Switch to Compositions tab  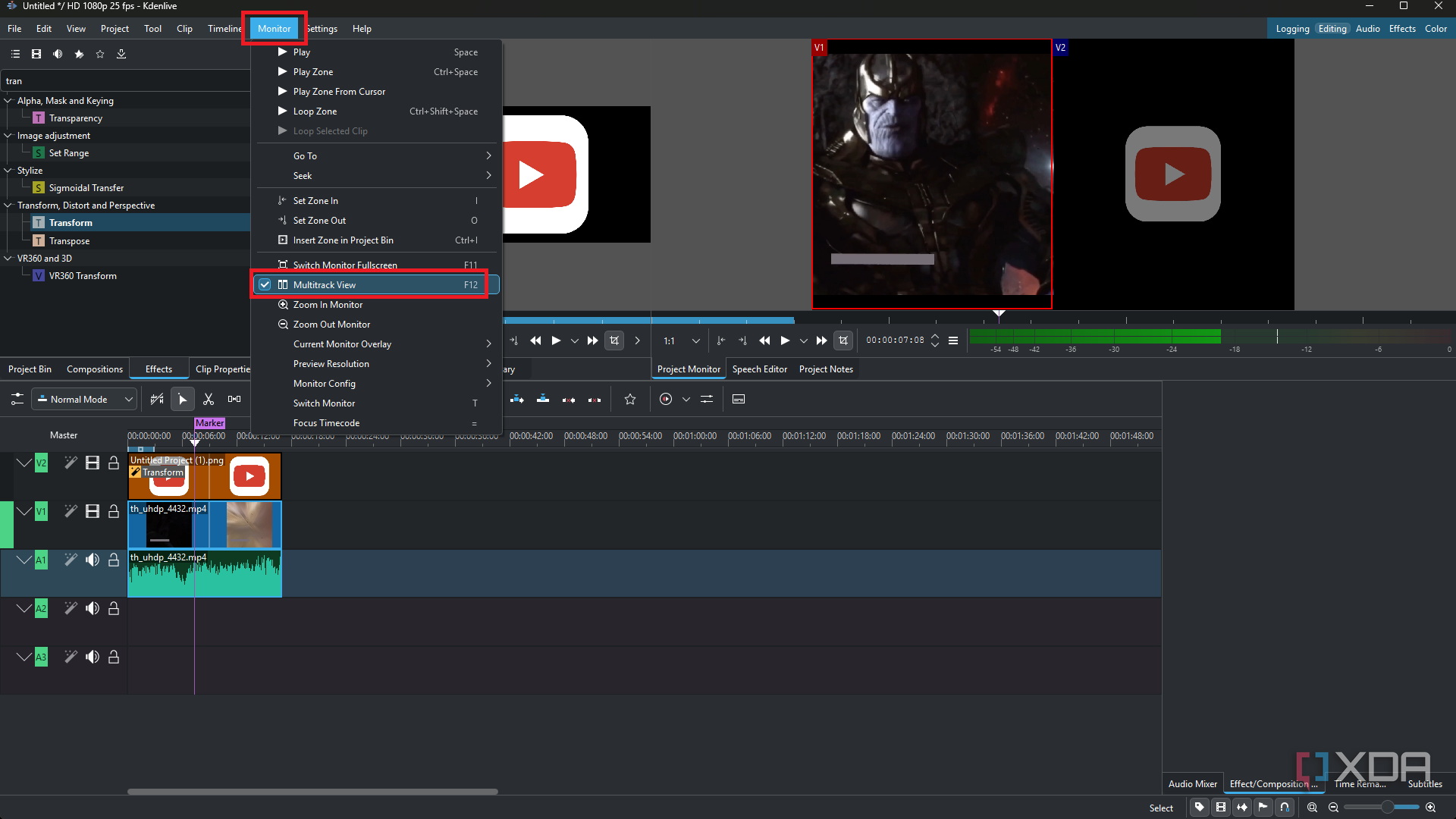coord(95,369)
